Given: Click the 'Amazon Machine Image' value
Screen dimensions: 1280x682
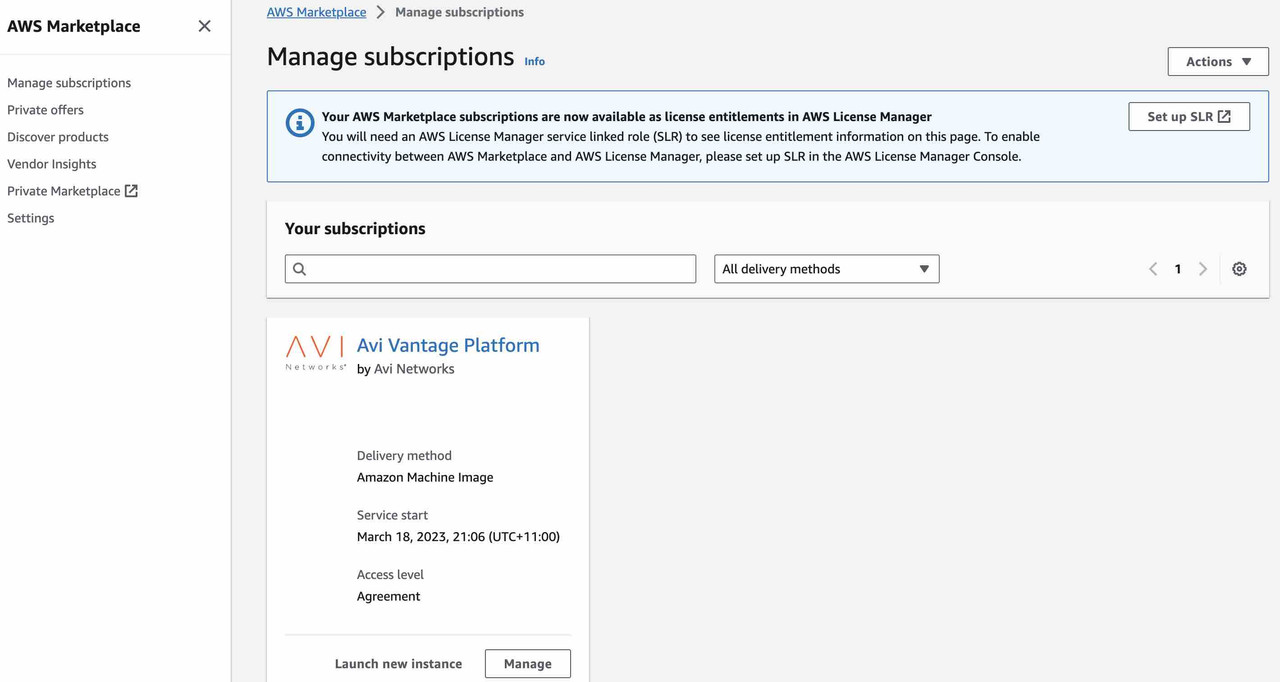Looking at the screenshot, I should click(425, 477).
